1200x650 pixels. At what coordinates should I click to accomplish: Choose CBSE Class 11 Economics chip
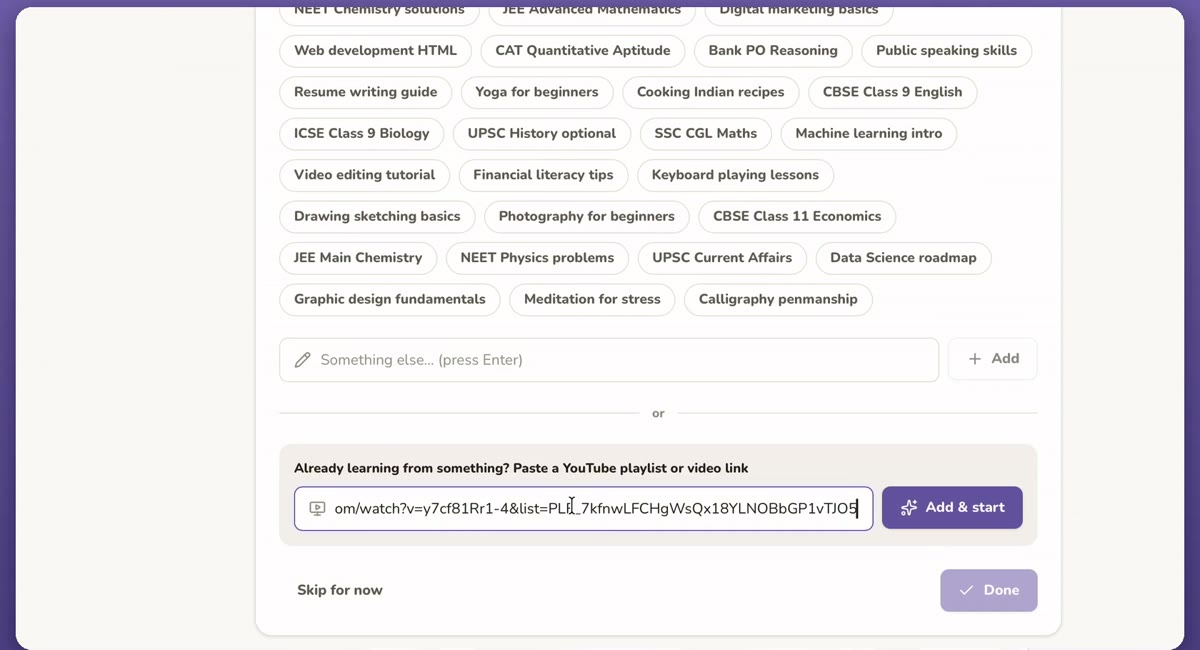(x=797, y=216)
